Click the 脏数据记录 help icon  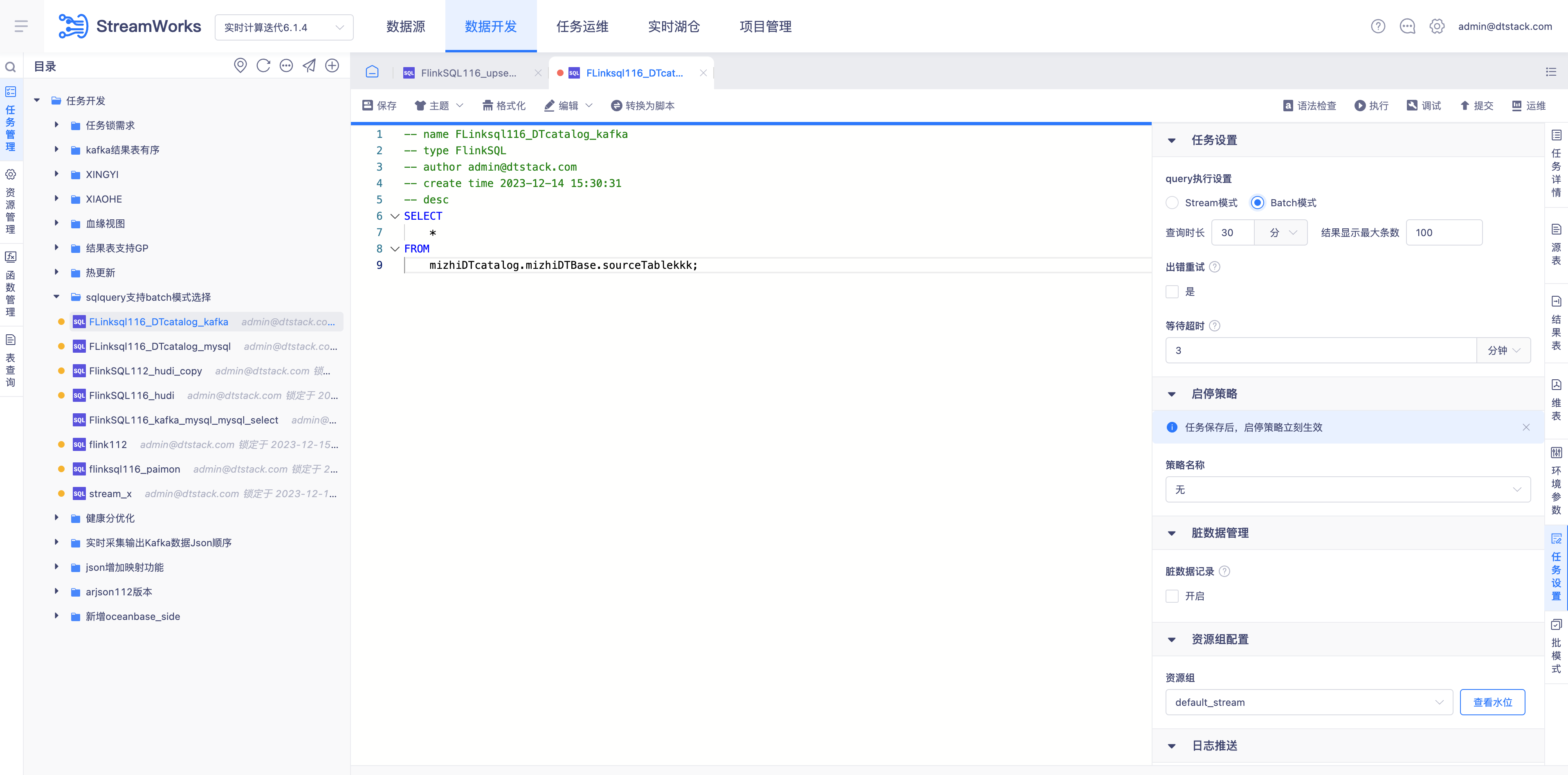pos(1225,571)
